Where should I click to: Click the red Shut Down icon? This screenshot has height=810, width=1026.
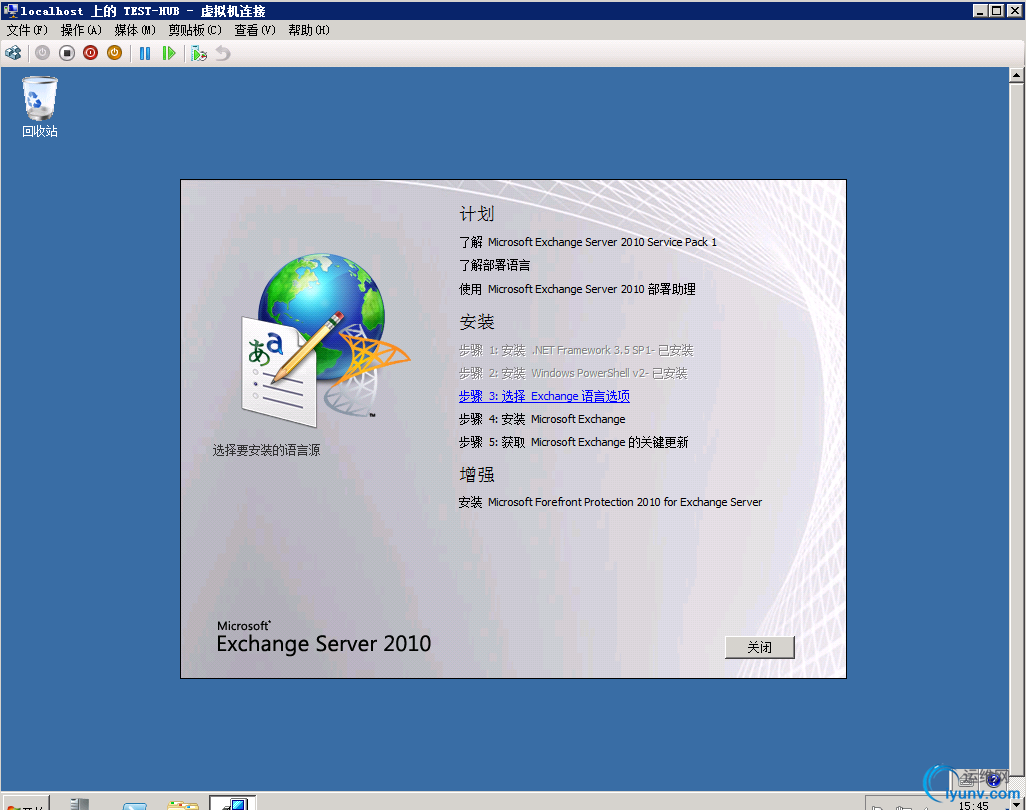coord(90,53)
